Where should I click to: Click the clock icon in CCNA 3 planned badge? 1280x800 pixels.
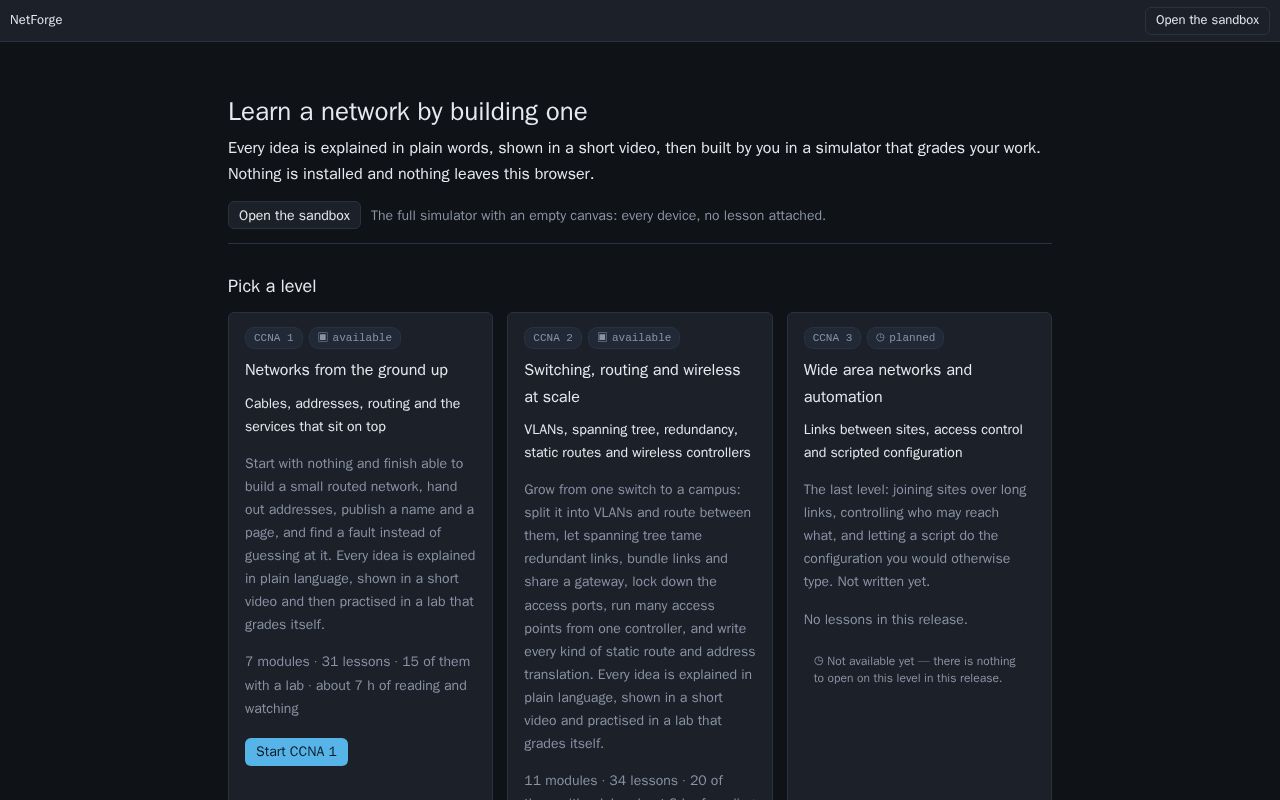tap(880, 337)
